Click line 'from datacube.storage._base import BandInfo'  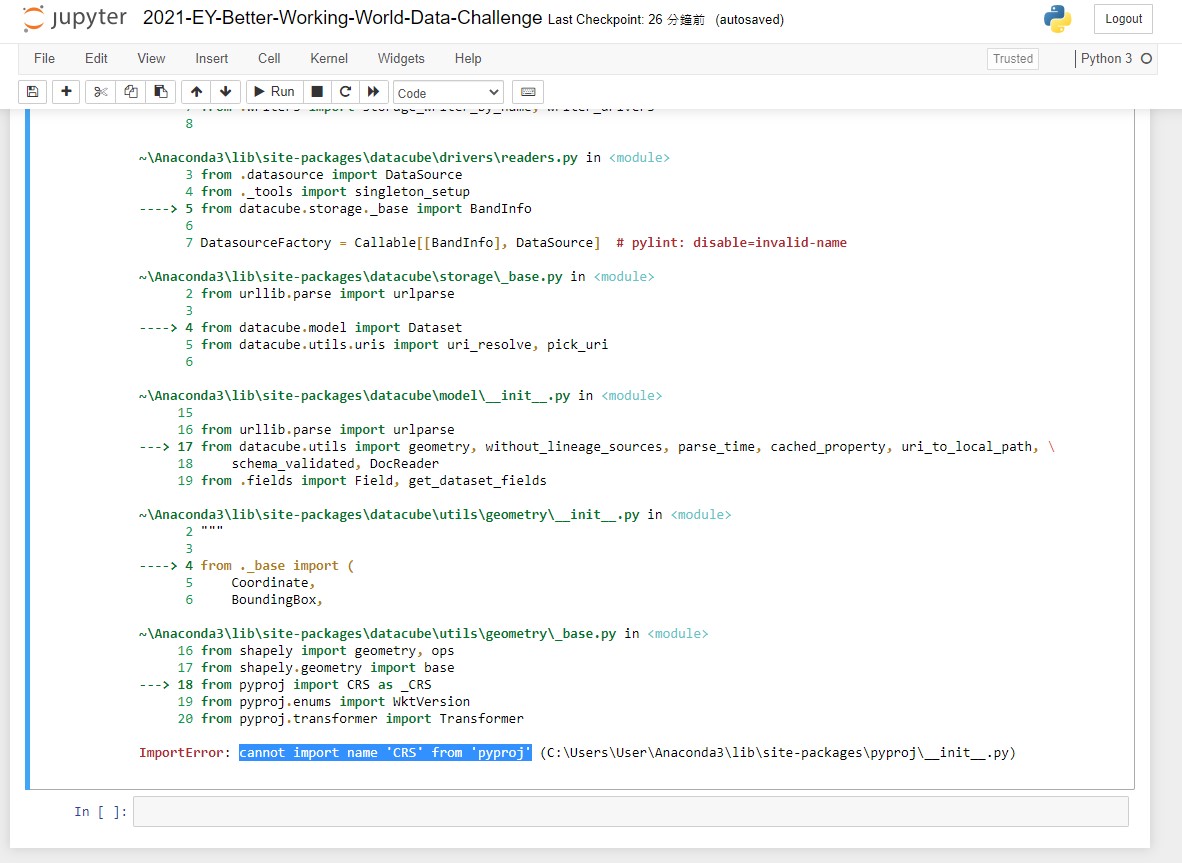[366, 208]
